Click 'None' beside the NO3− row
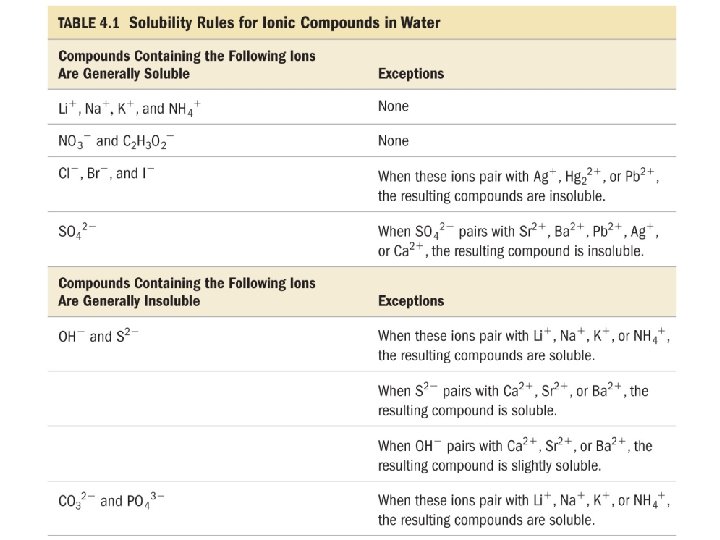The height and width of the screenshot is (540, 720). coord(393,141)
